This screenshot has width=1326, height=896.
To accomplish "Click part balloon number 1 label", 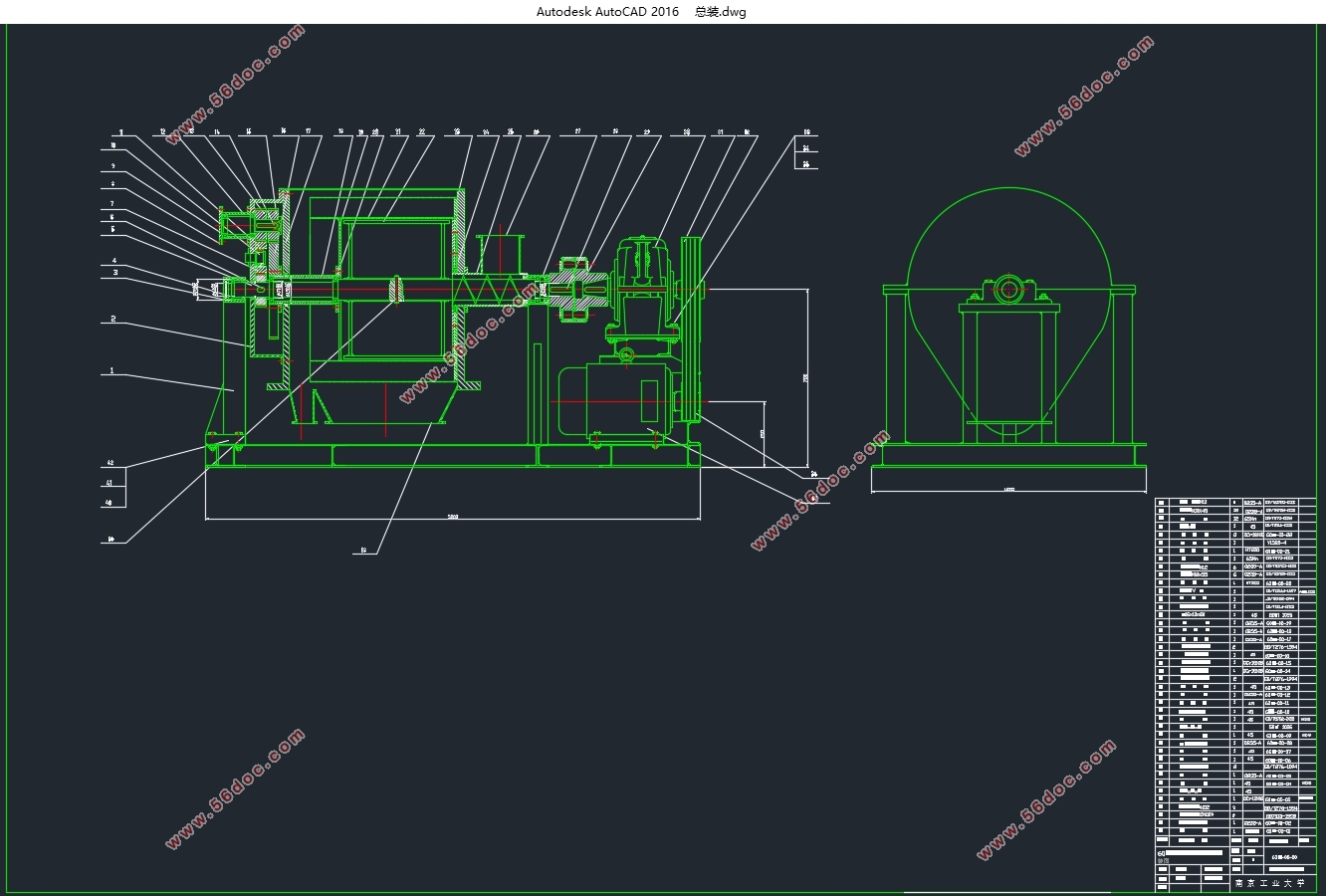I will [x=112, y=371].
